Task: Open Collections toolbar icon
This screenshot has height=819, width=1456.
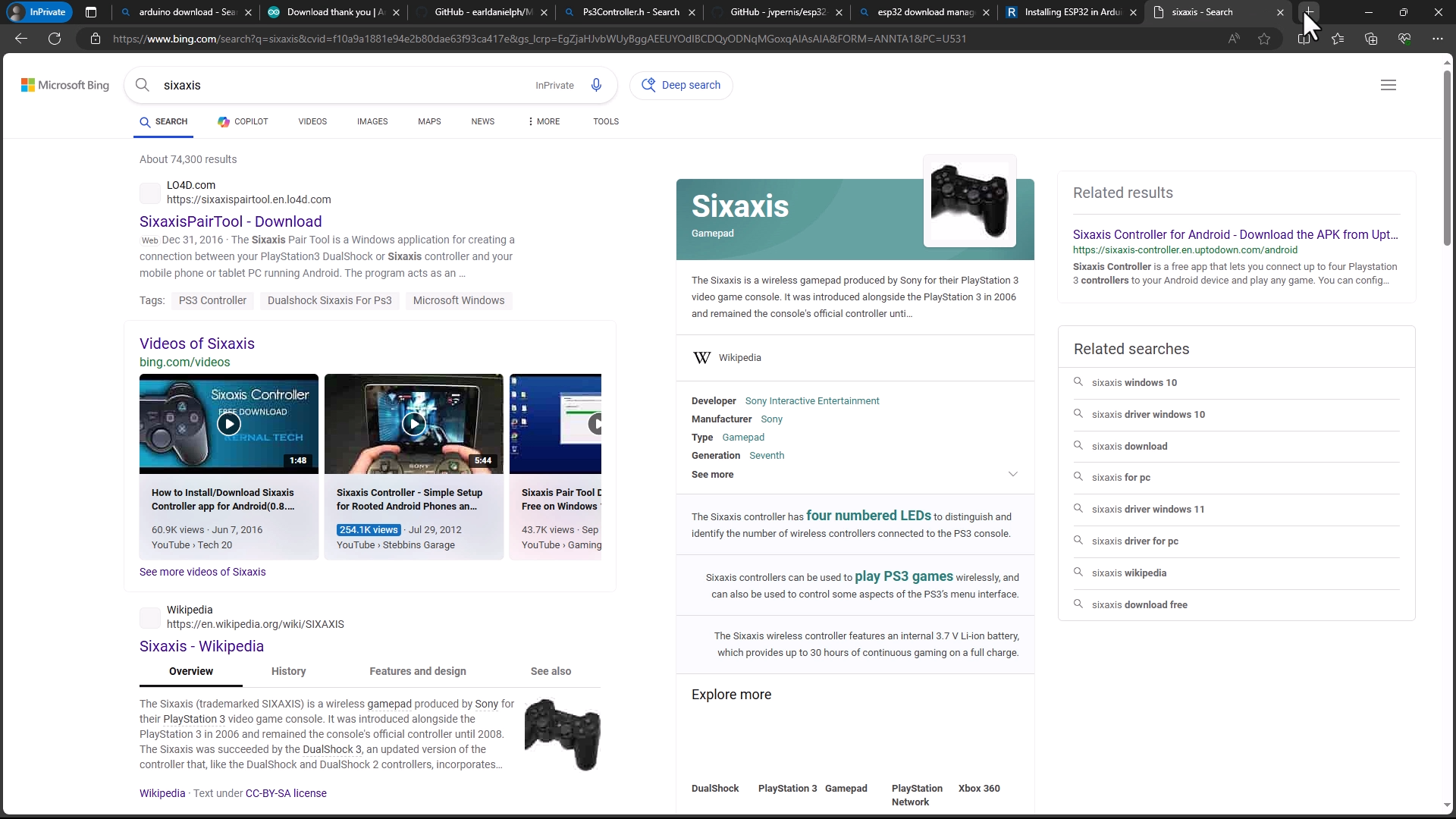Action: [x=1371, y=39]
